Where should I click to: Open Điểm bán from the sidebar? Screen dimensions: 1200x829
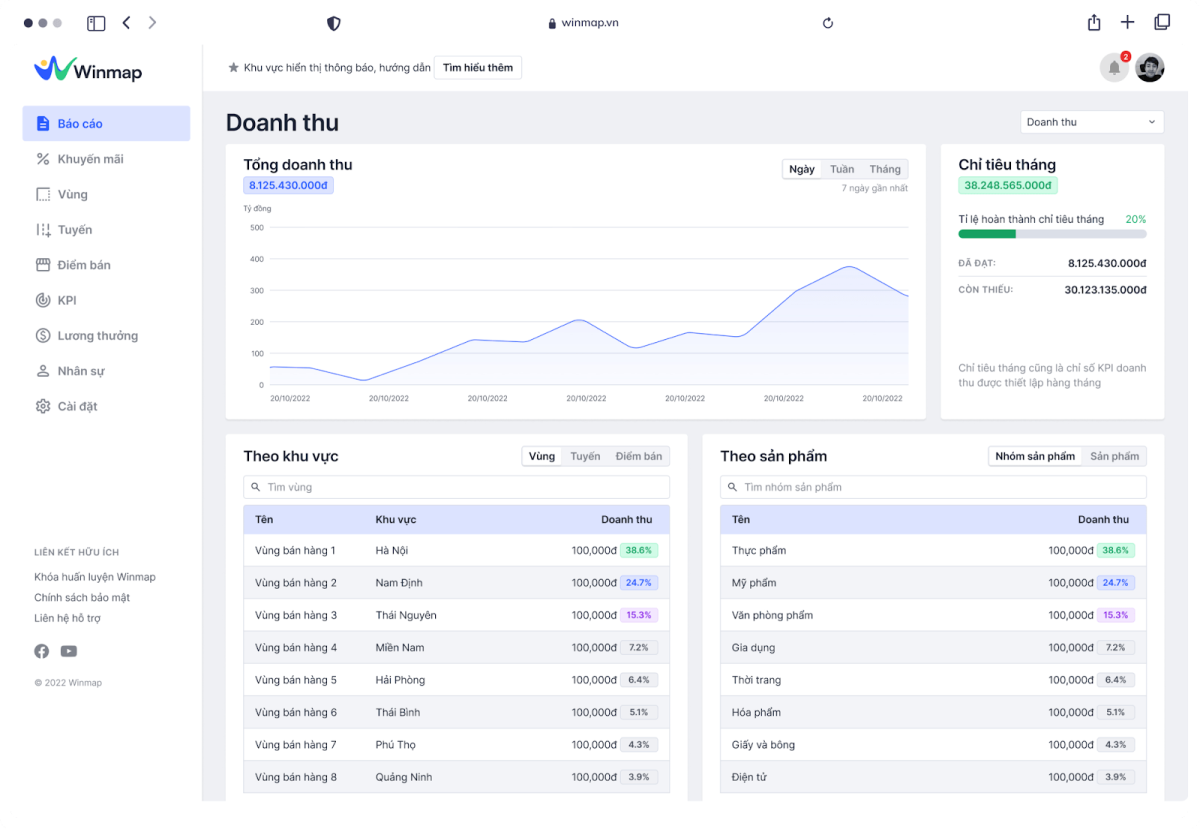(84, 265)
